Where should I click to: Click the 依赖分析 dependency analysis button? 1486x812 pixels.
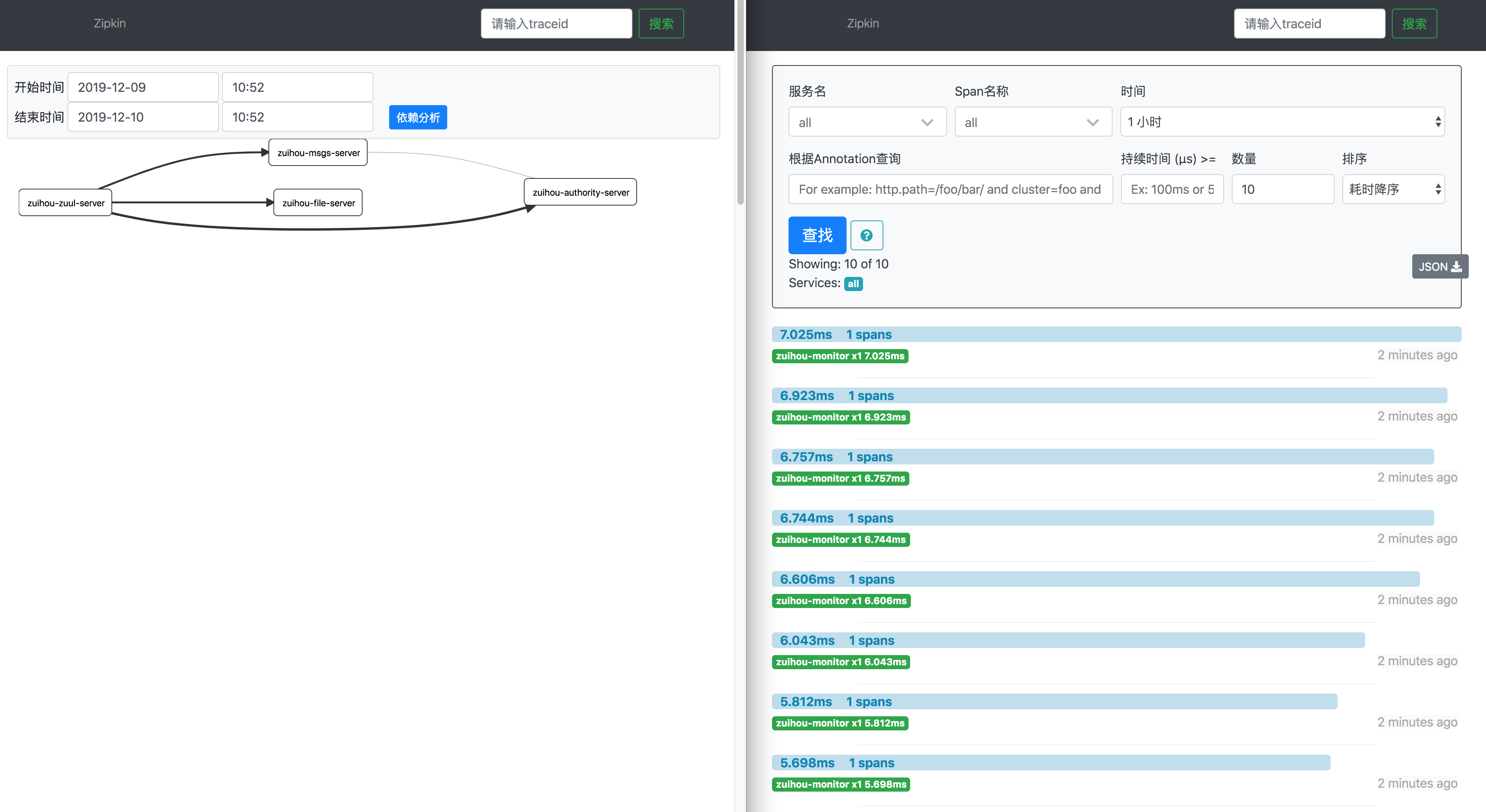[x=418, y=118]
